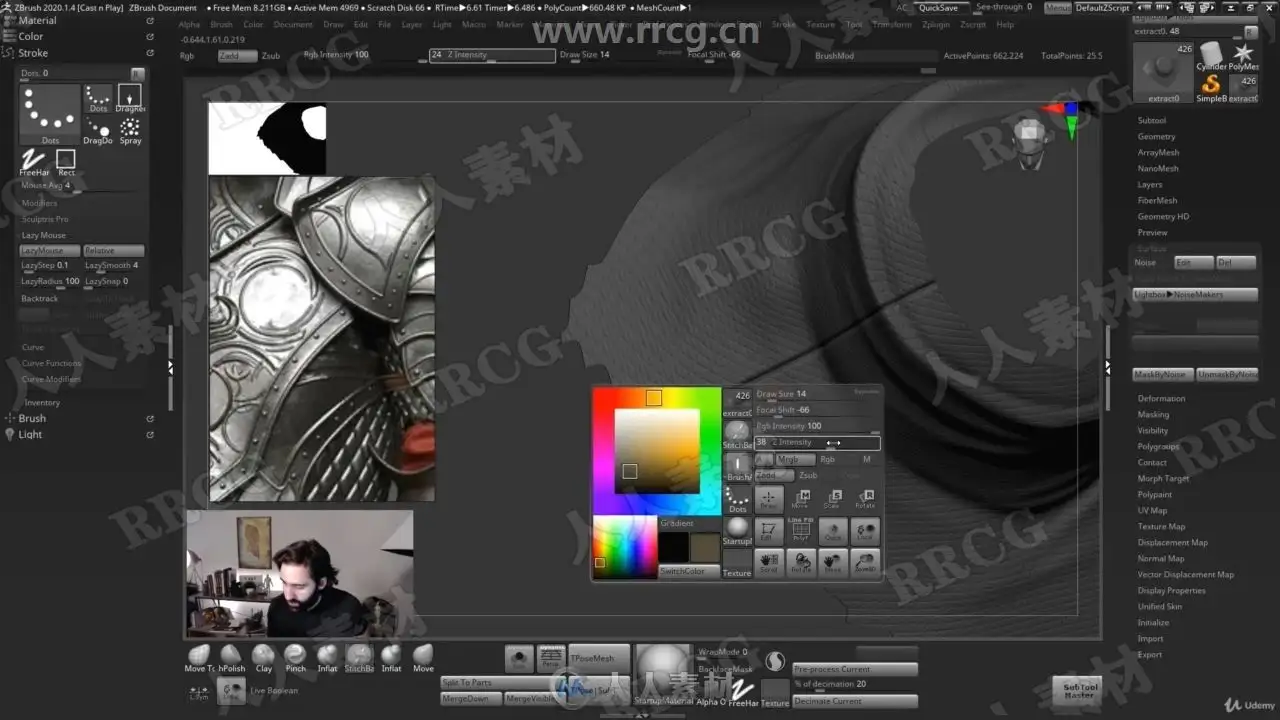The height and width of the screenshot is (720, 1280).
Task: Select the Rect stroke icon
Action: tap(65, 162)
